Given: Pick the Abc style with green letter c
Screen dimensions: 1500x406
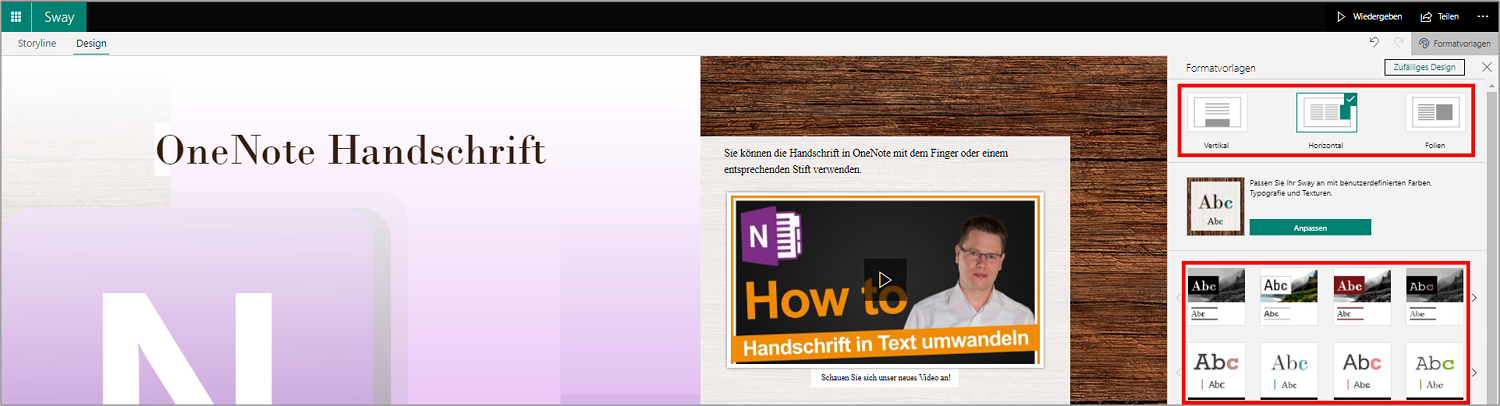Looking at the screenshot, I should click(x=1435, y=371).
